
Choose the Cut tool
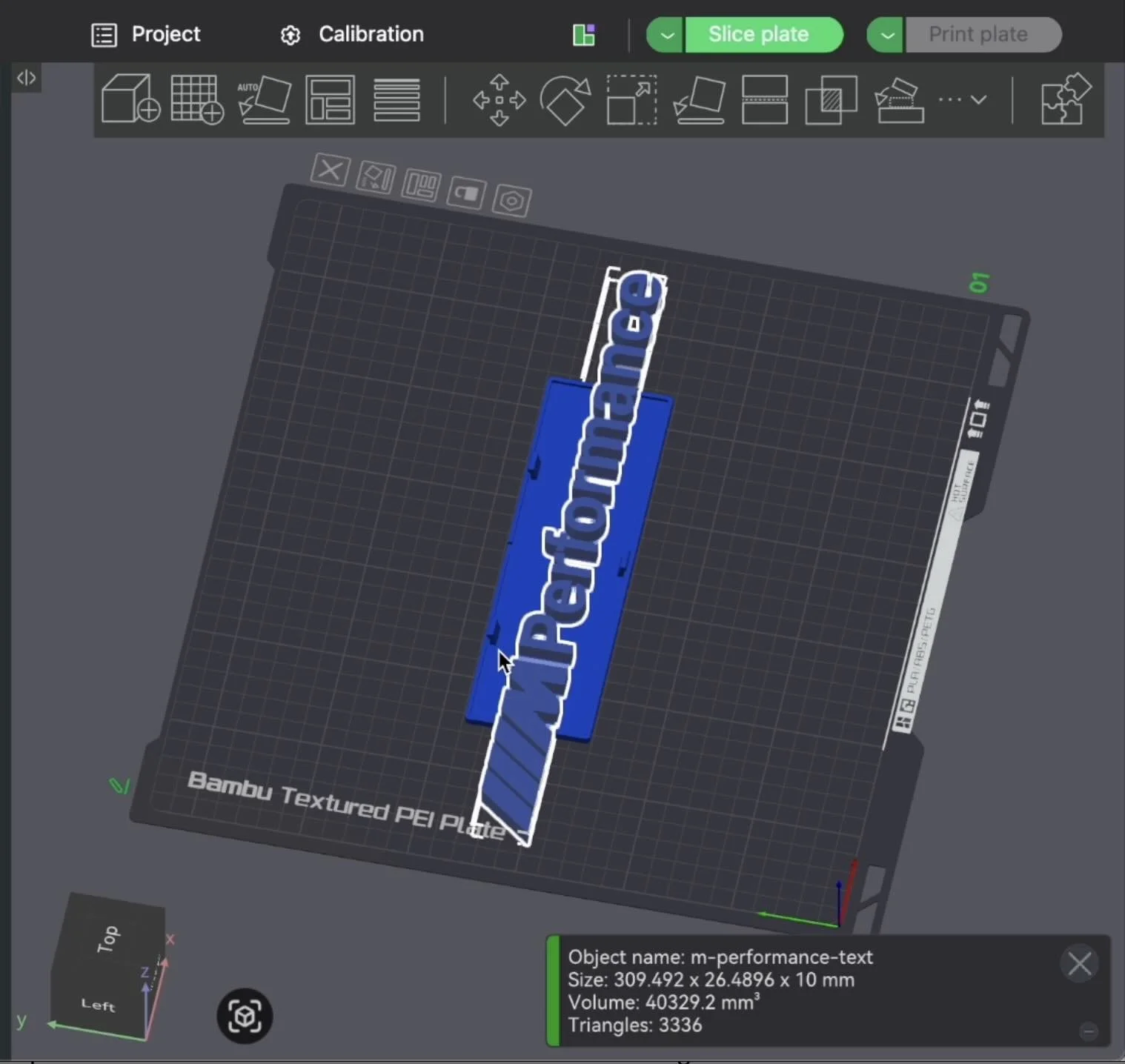pos(764,99)
